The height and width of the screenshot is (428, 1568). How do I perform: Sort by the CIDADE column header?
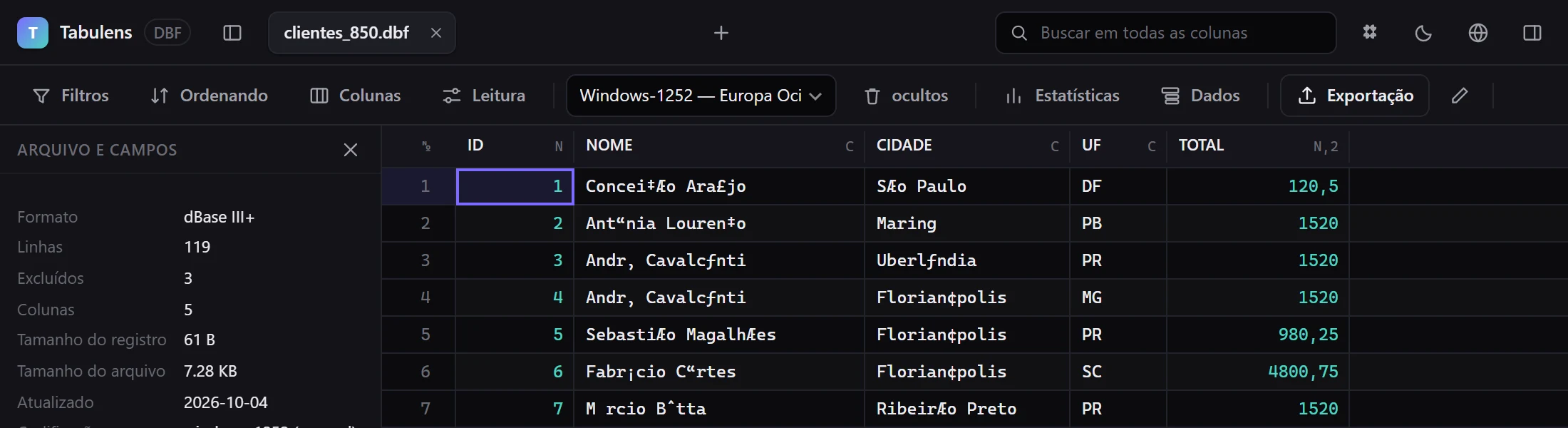[x=968, y=146]
